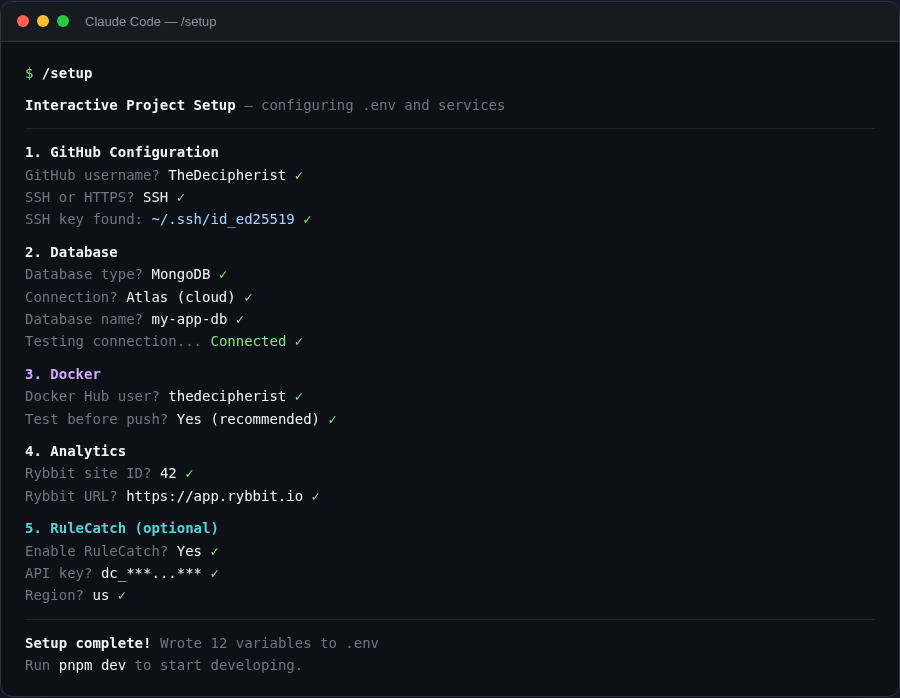Click the checkmark beside Database name my-app-db
900x698 pixels.
click(x=237, y=319)
